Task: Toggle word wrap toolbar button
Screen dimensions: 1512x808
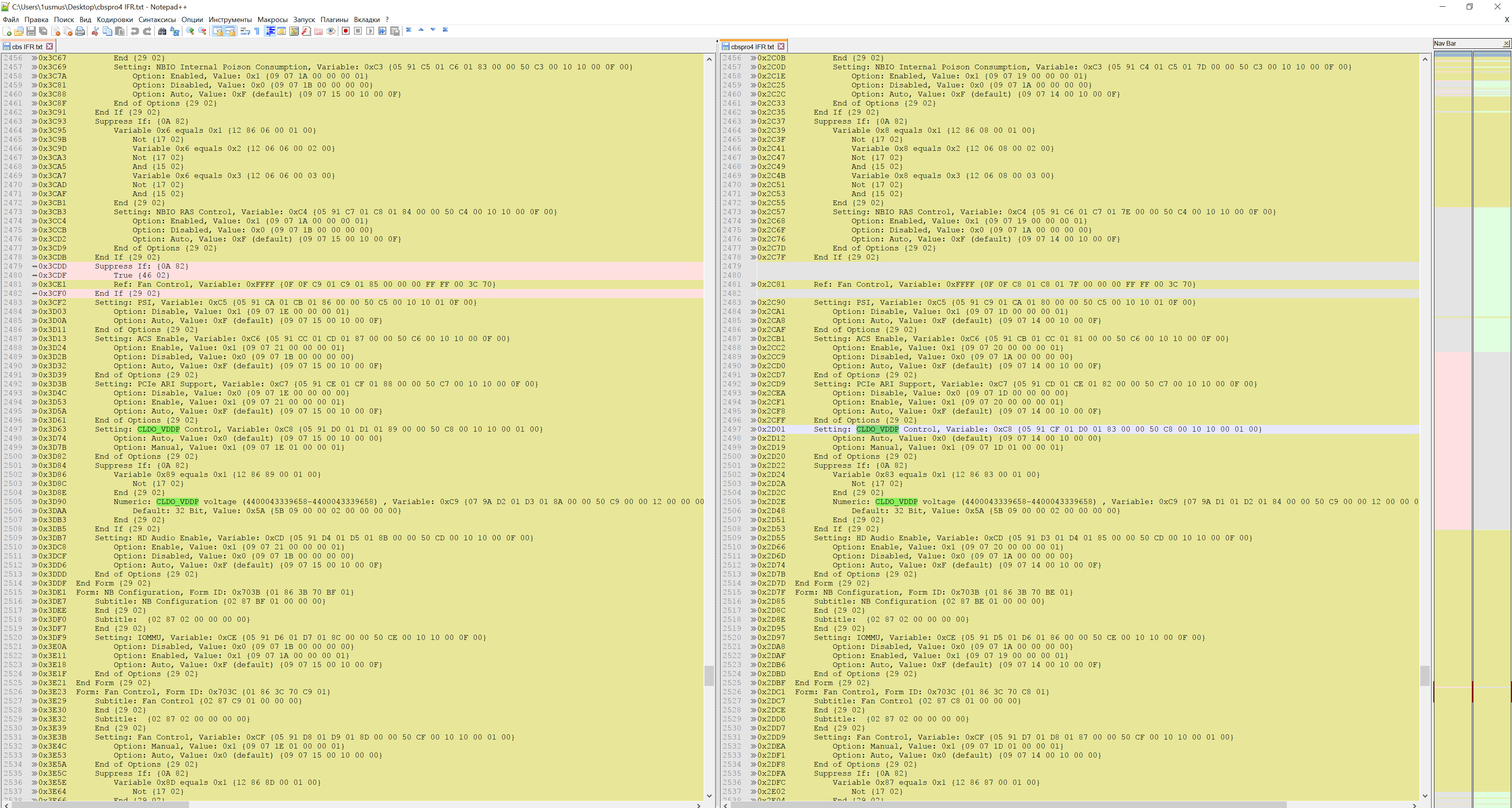Action: click(245, 31)
